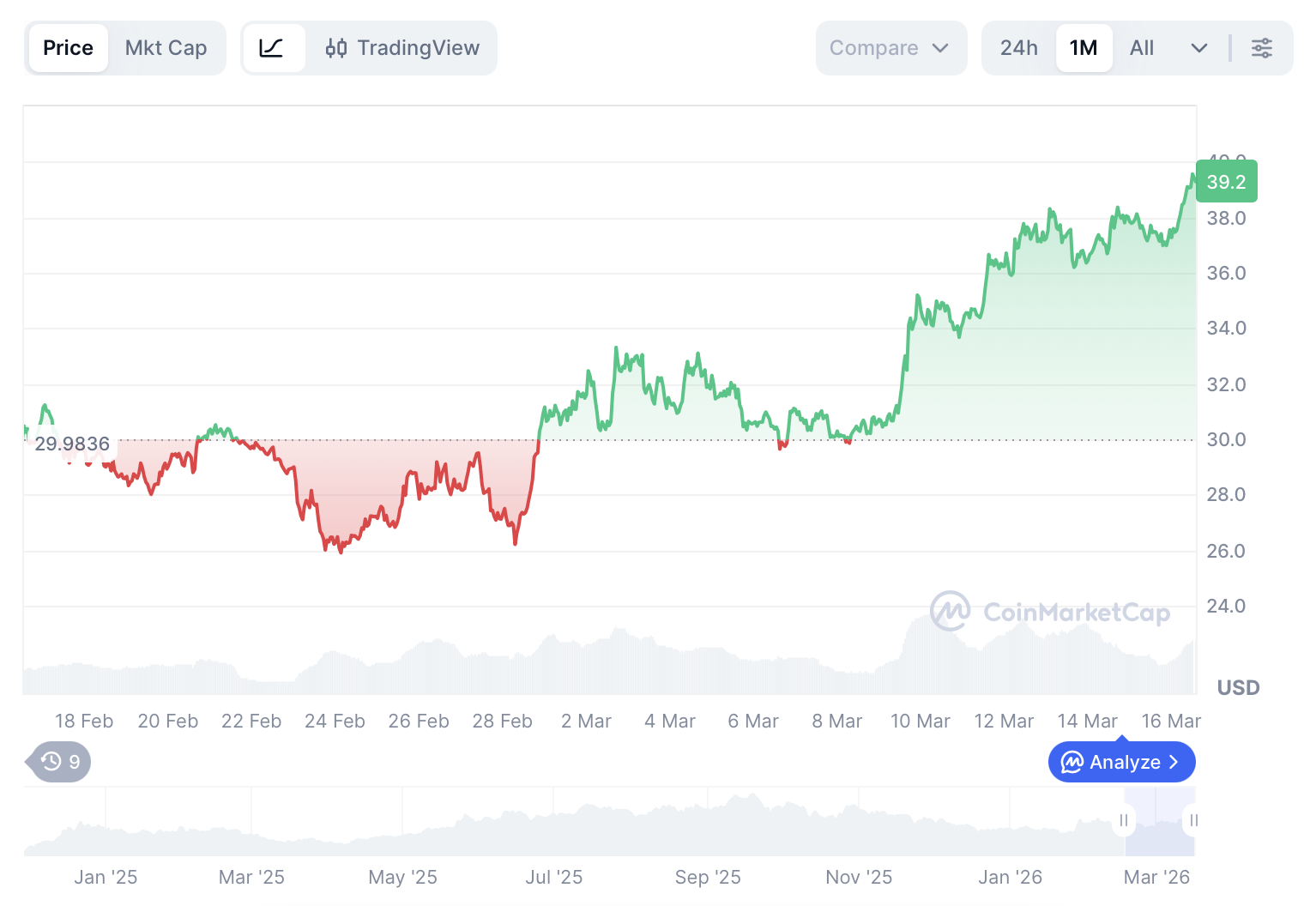This screenshot has height=906, width=1316.
Task: Click the CoinMarketCap watermark logo
Action: [x=951, y=612]
